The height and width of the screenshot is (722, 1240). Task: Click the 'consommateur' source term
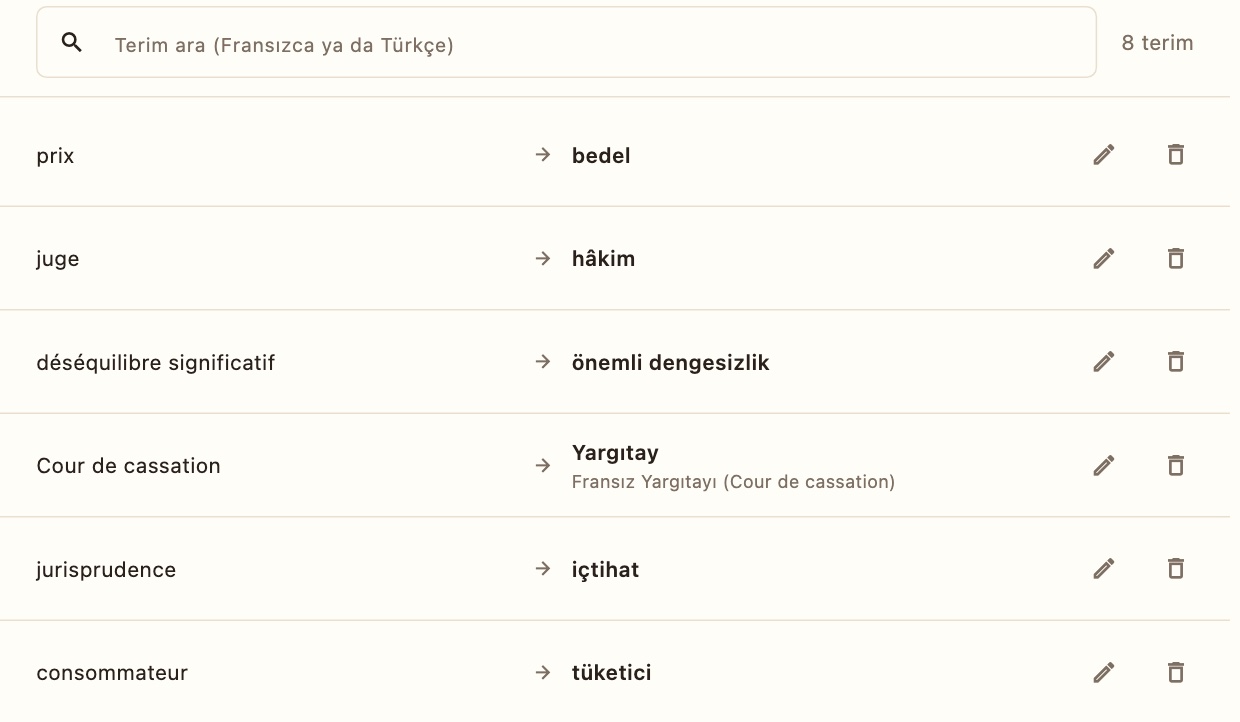[x=112, y=673]
